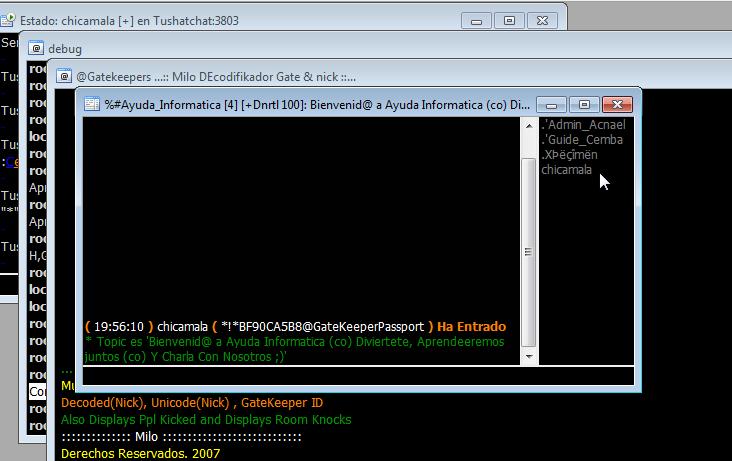
Task: Select user .'Admin_Acnael in nick list
Action: click(583, 125)
